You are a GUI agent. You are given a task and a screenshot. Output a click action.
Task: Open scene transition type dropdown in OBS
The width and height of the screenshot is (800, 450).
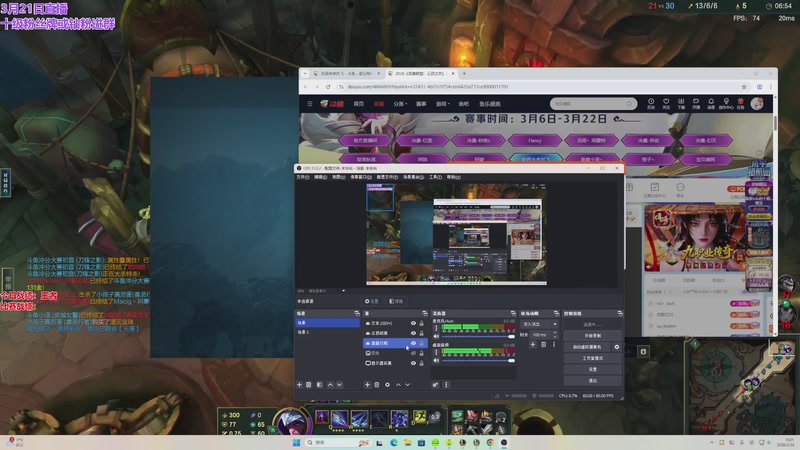click(x=539, y=324)
